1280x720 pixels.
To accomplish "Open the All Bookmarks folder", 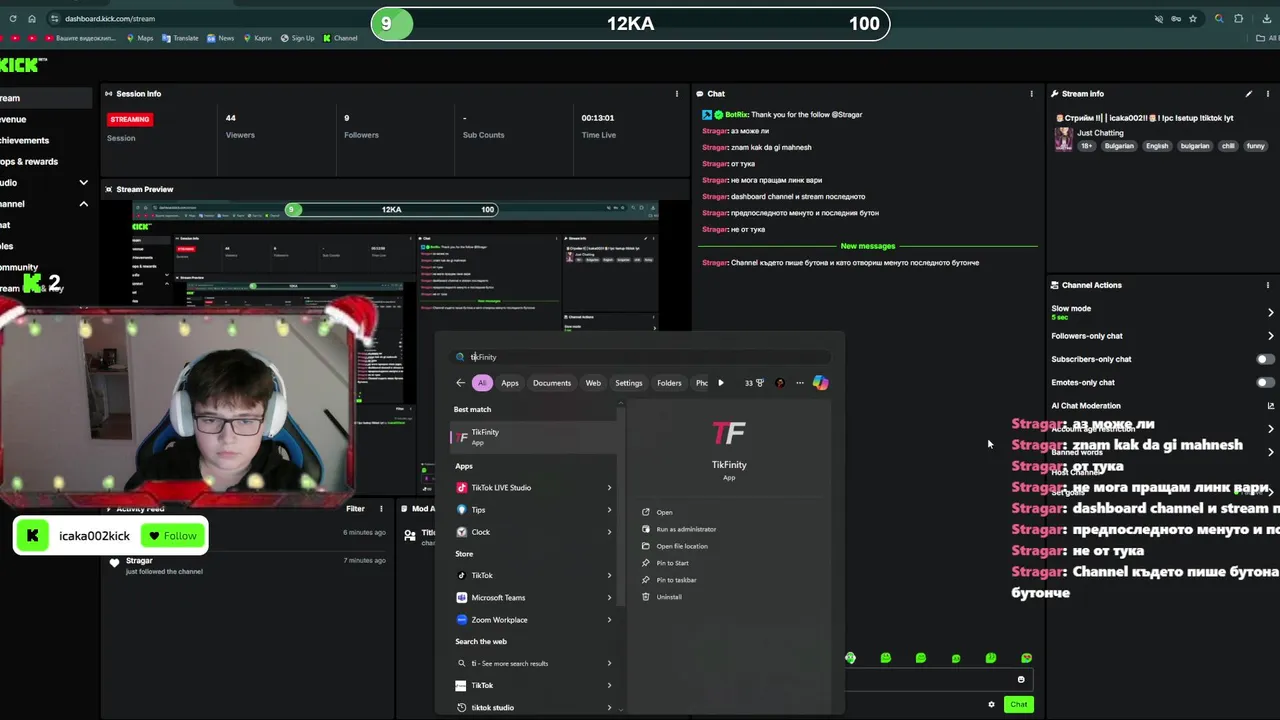I will [1266, 38].
